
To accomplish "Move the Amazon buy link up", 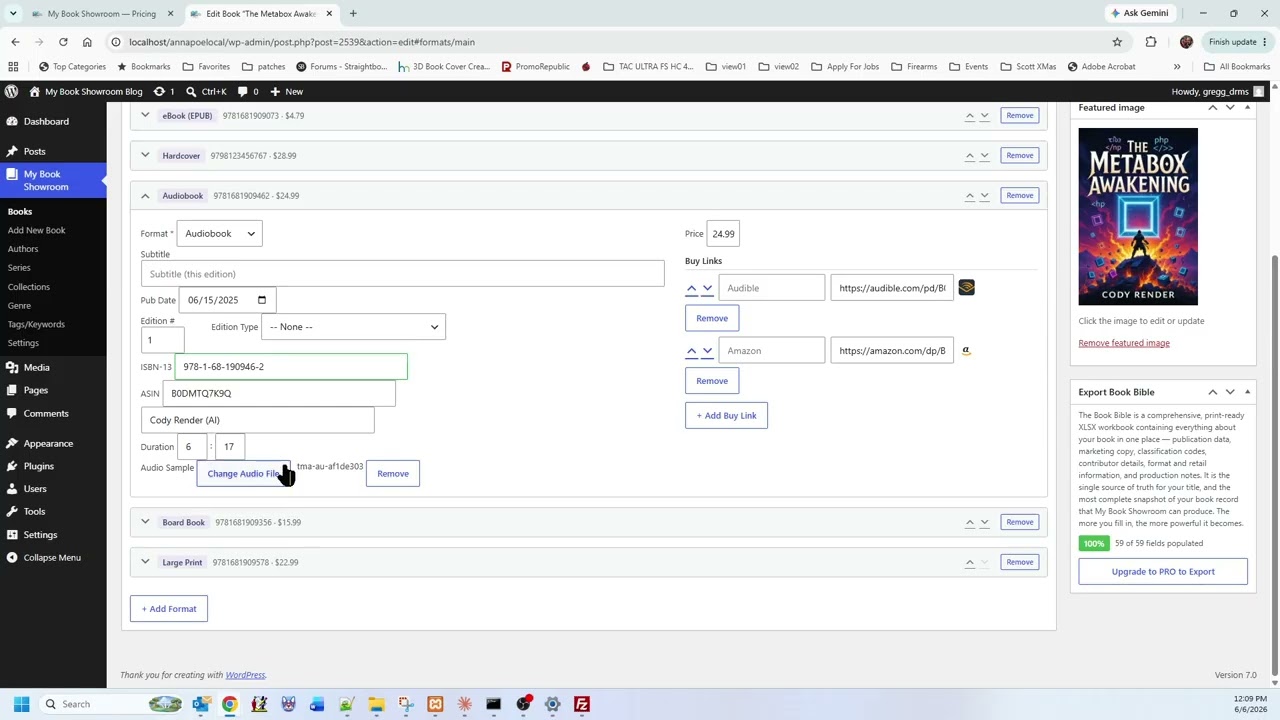I will pos(691,351).
